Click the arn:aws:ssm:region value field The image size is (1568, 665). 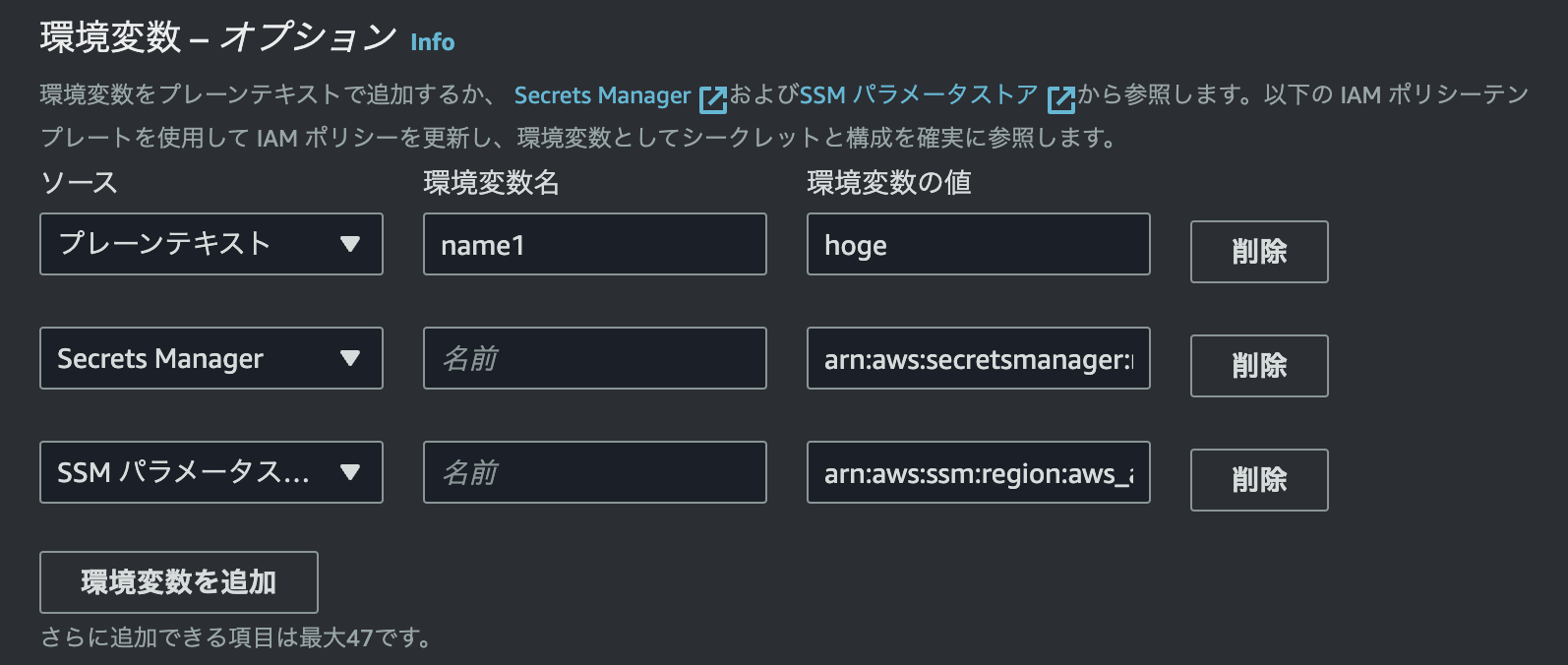[979, 472]
